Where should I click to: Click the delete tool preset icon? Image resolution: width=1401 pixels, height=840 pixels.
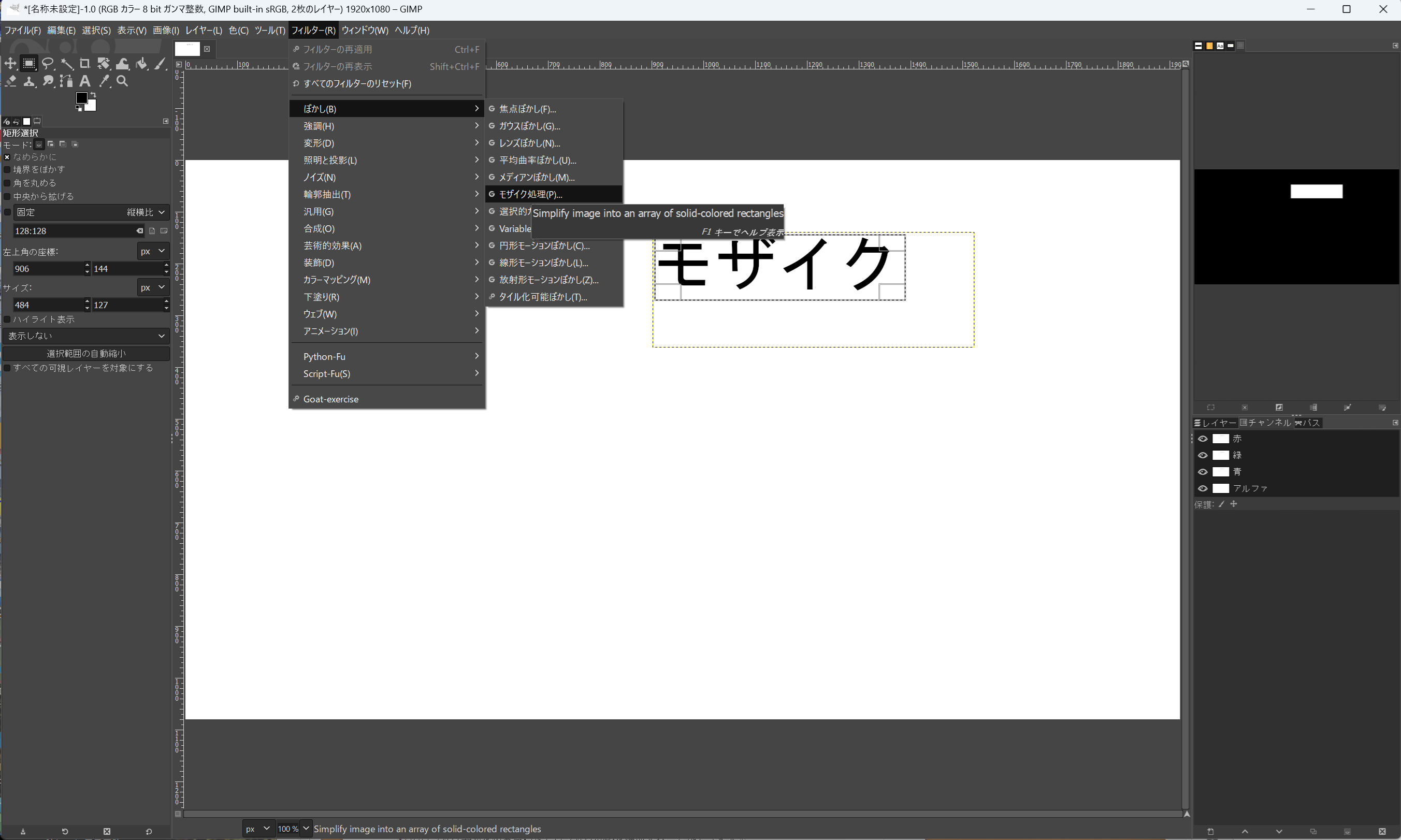click(106, 832)
